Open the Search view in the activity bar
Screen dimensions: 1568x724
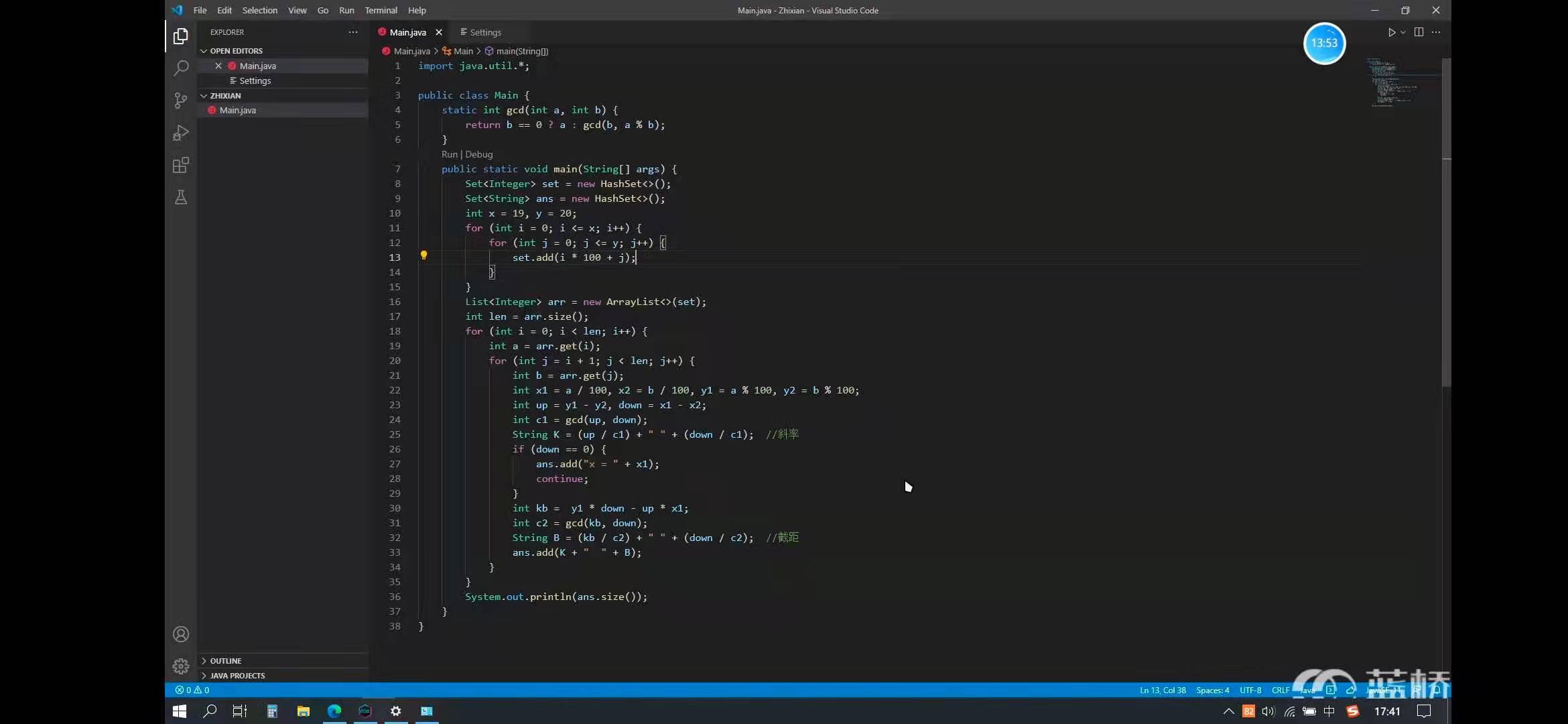tap(180, 68)
